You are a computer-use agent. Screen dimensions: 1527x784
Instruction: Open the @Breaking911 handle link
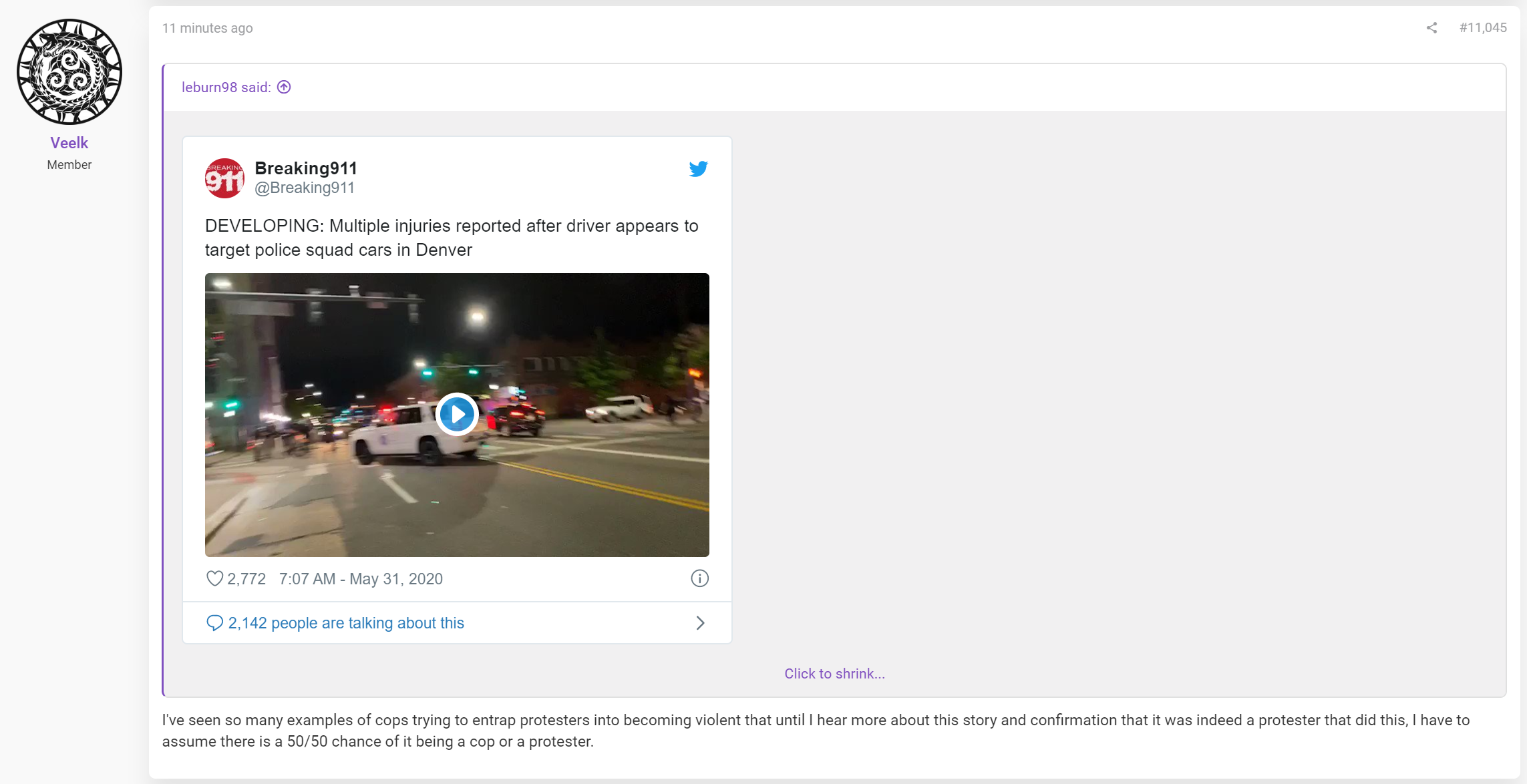click(x=305, y=188)
